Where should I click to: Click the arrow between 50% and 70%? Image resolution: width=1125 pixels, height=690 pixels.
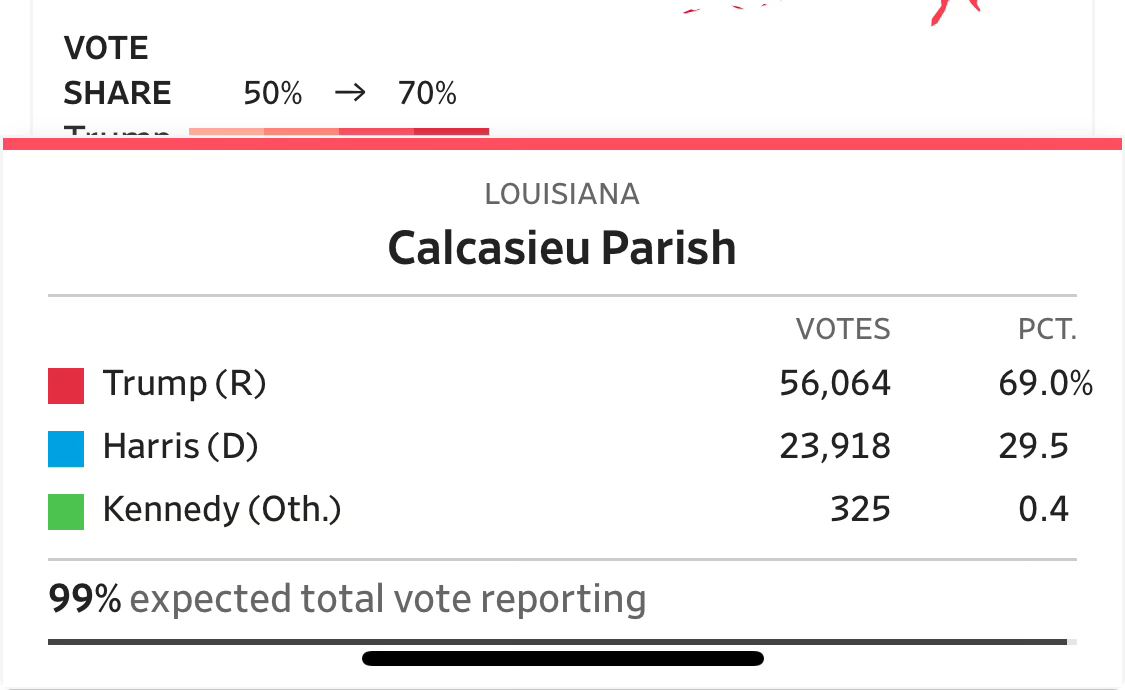(350, 94)
